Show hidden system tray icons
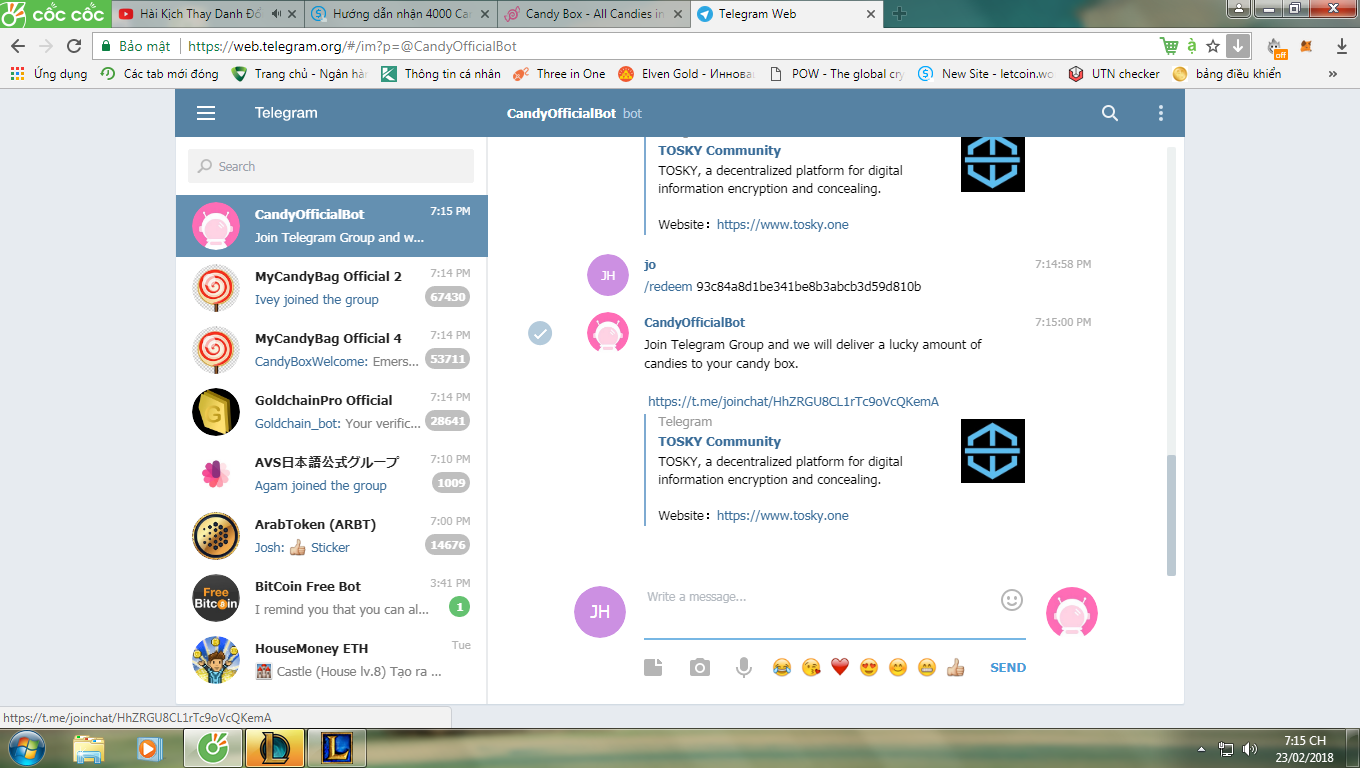 (x=1202, y=749)
